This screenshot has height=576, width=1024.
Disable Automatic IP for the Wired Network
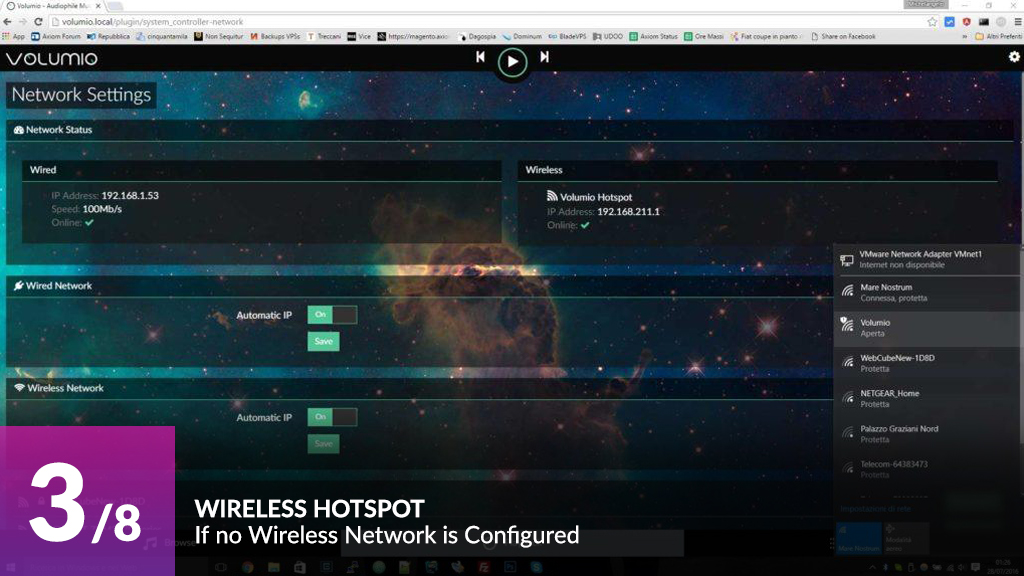pyautogui.click(x=330, y=314)
